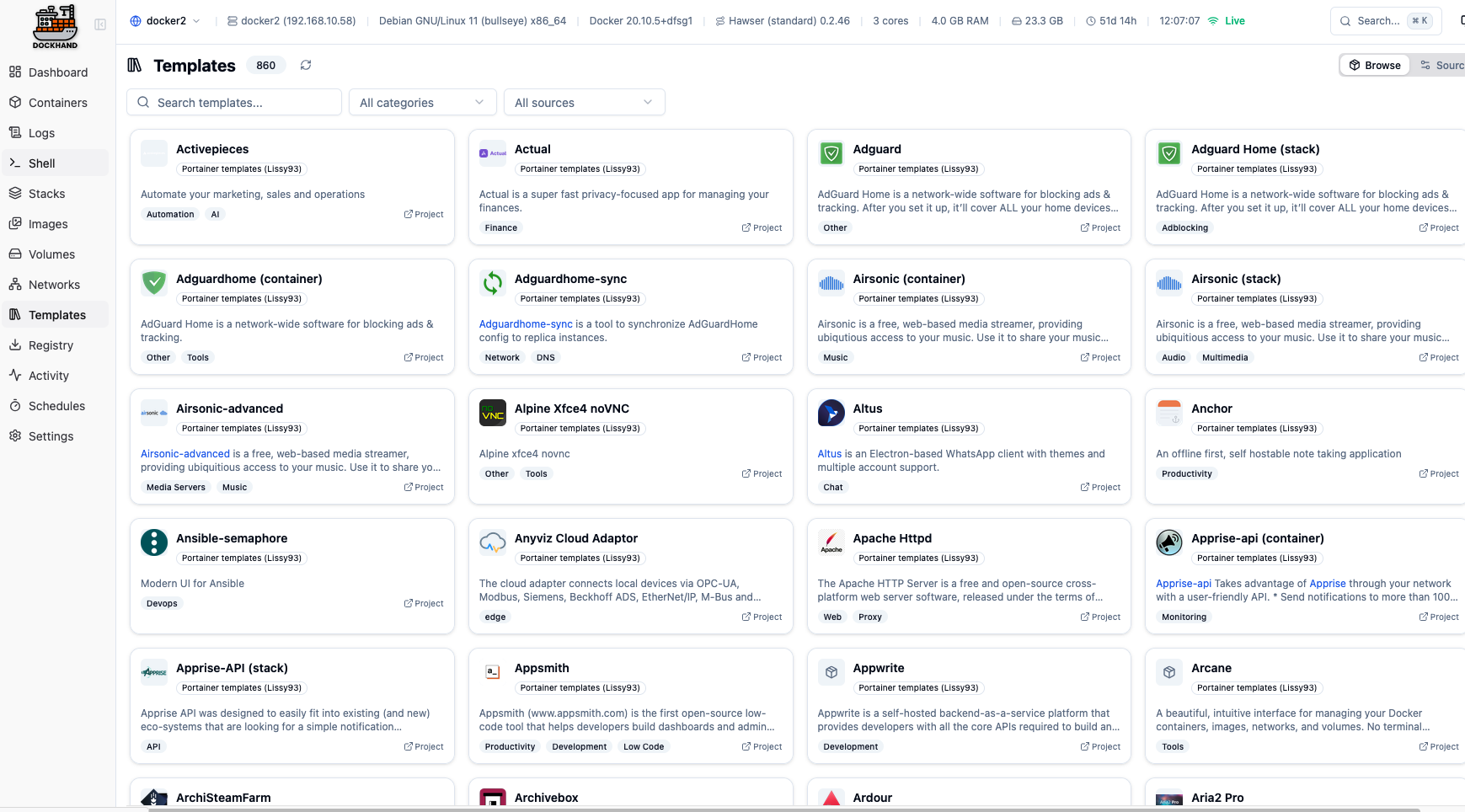Click the Adblocking tag on Adguard Home
This screenshot has height=812, width=1465.
click(x=1184, y=228)
